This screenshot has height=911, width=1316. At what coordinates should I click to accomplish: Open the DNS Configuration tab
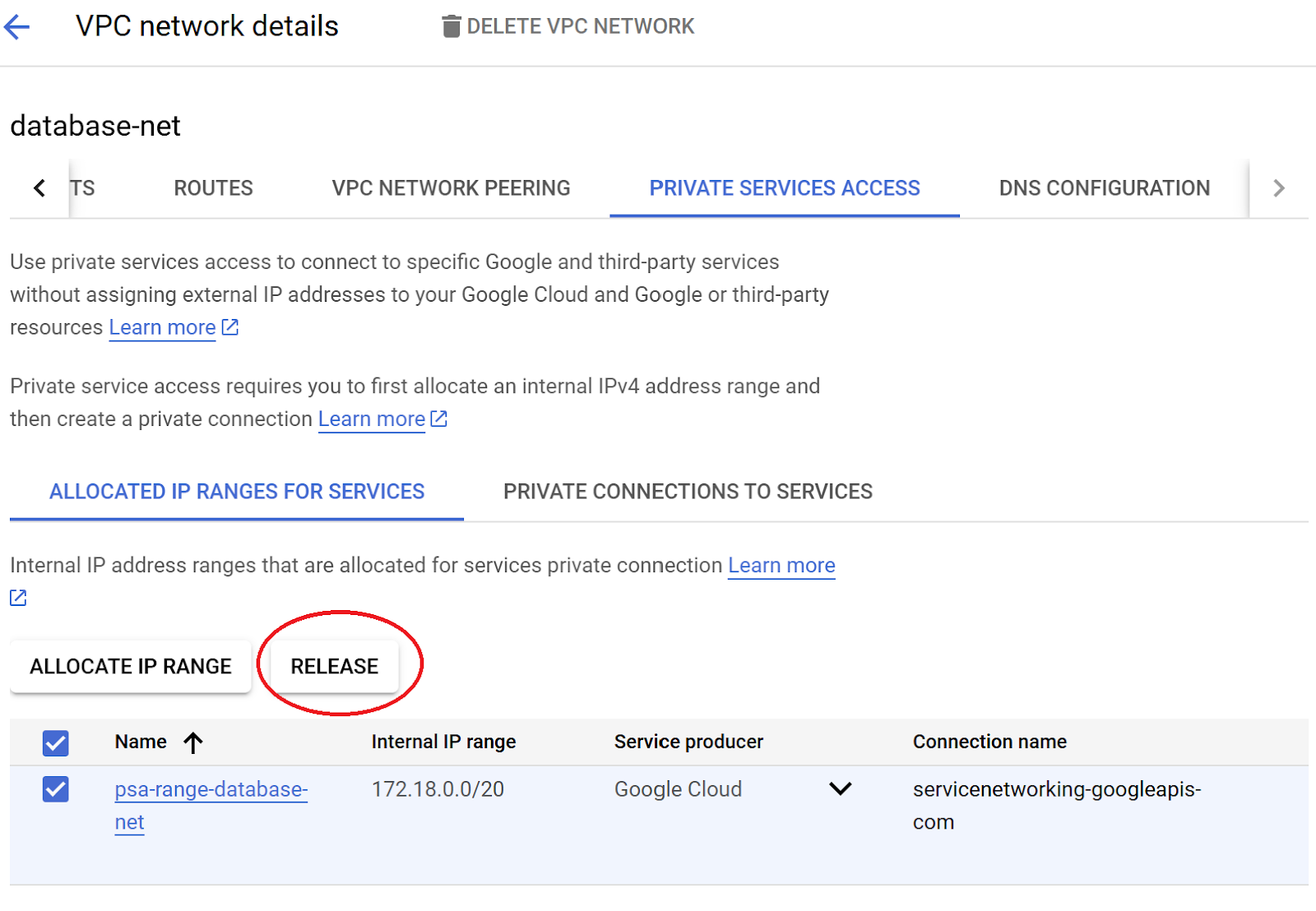pos(1104,188)
